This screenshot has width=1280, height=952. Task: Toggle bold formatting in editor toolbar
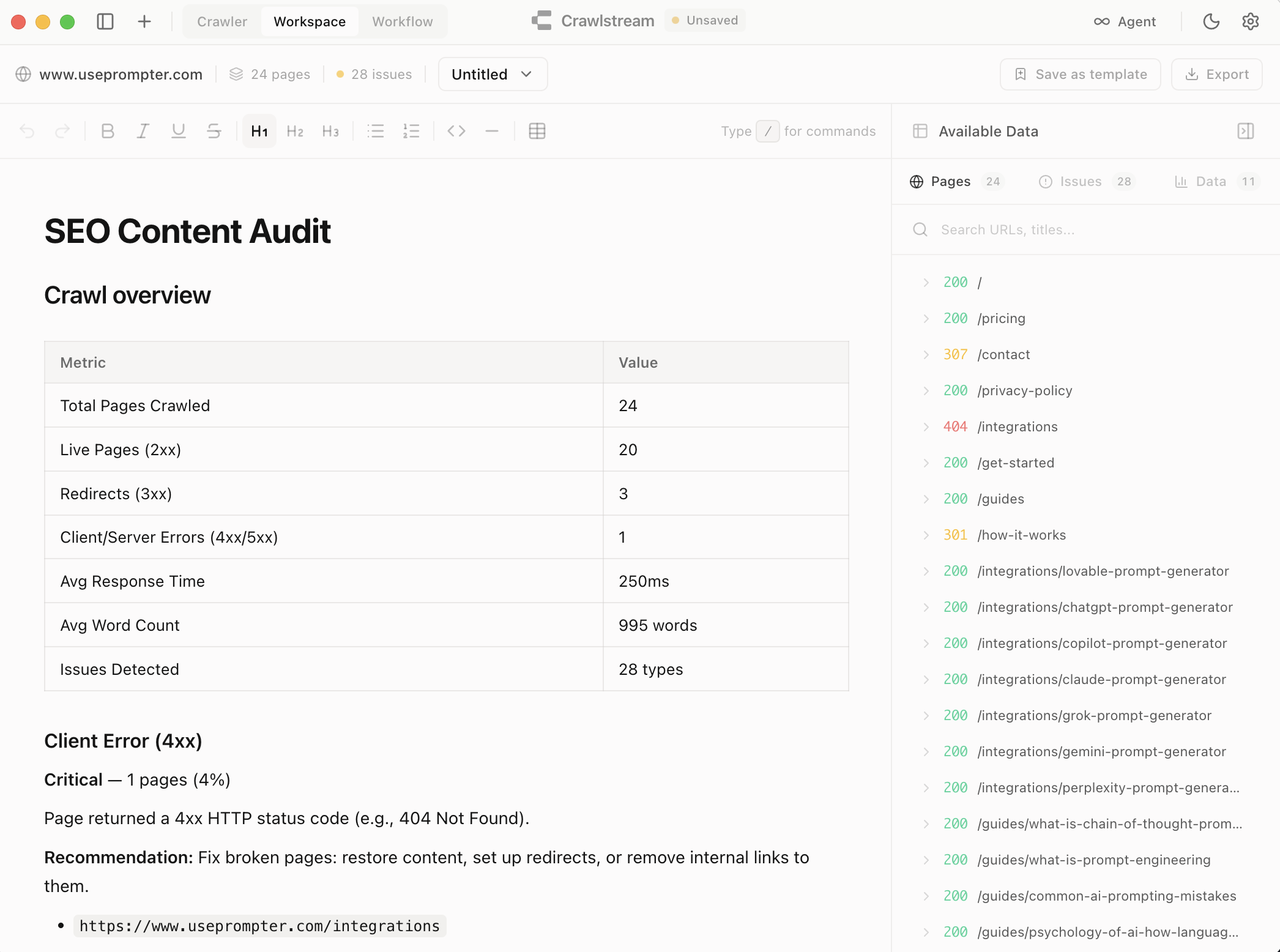[x=108, y=131]
